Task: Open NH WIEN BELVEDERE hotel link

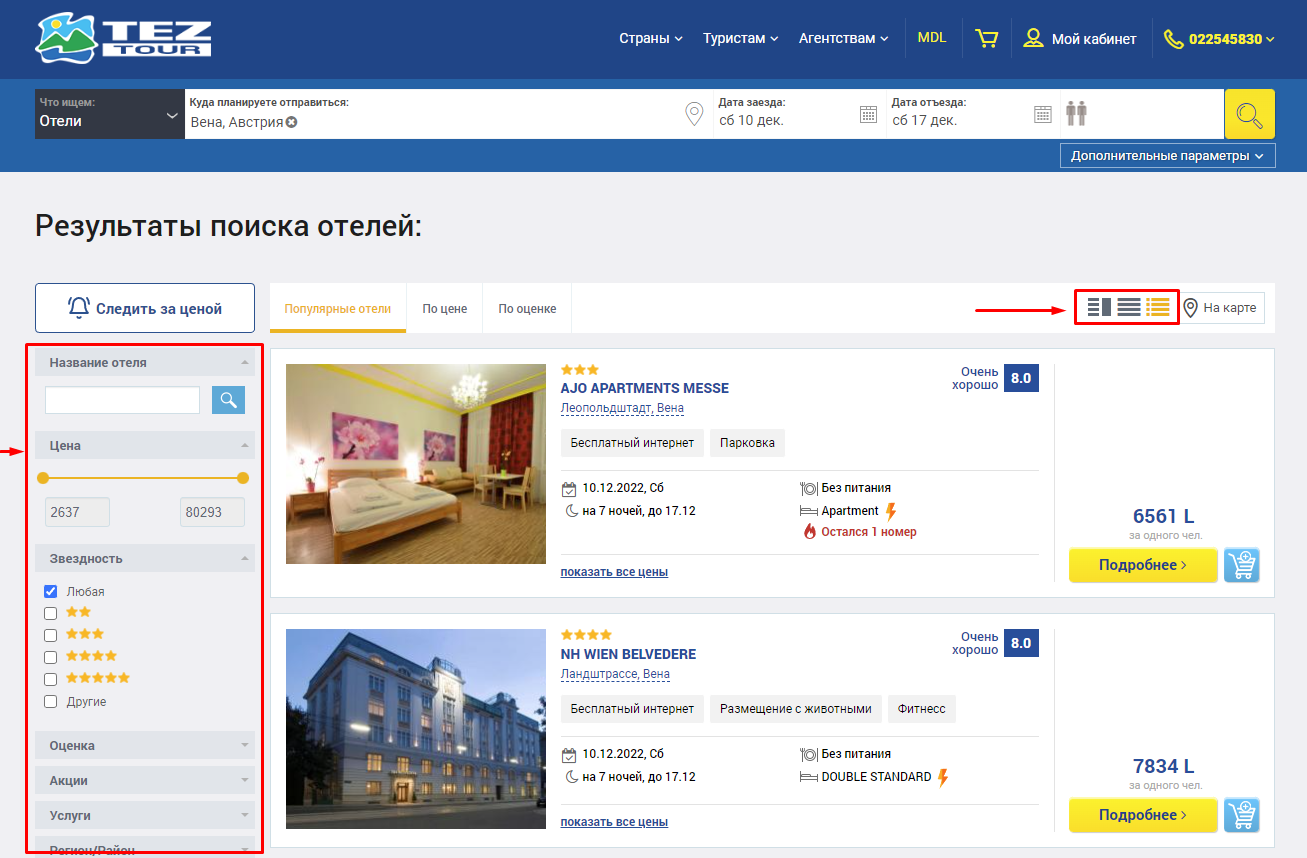Action: coord(628,654)
